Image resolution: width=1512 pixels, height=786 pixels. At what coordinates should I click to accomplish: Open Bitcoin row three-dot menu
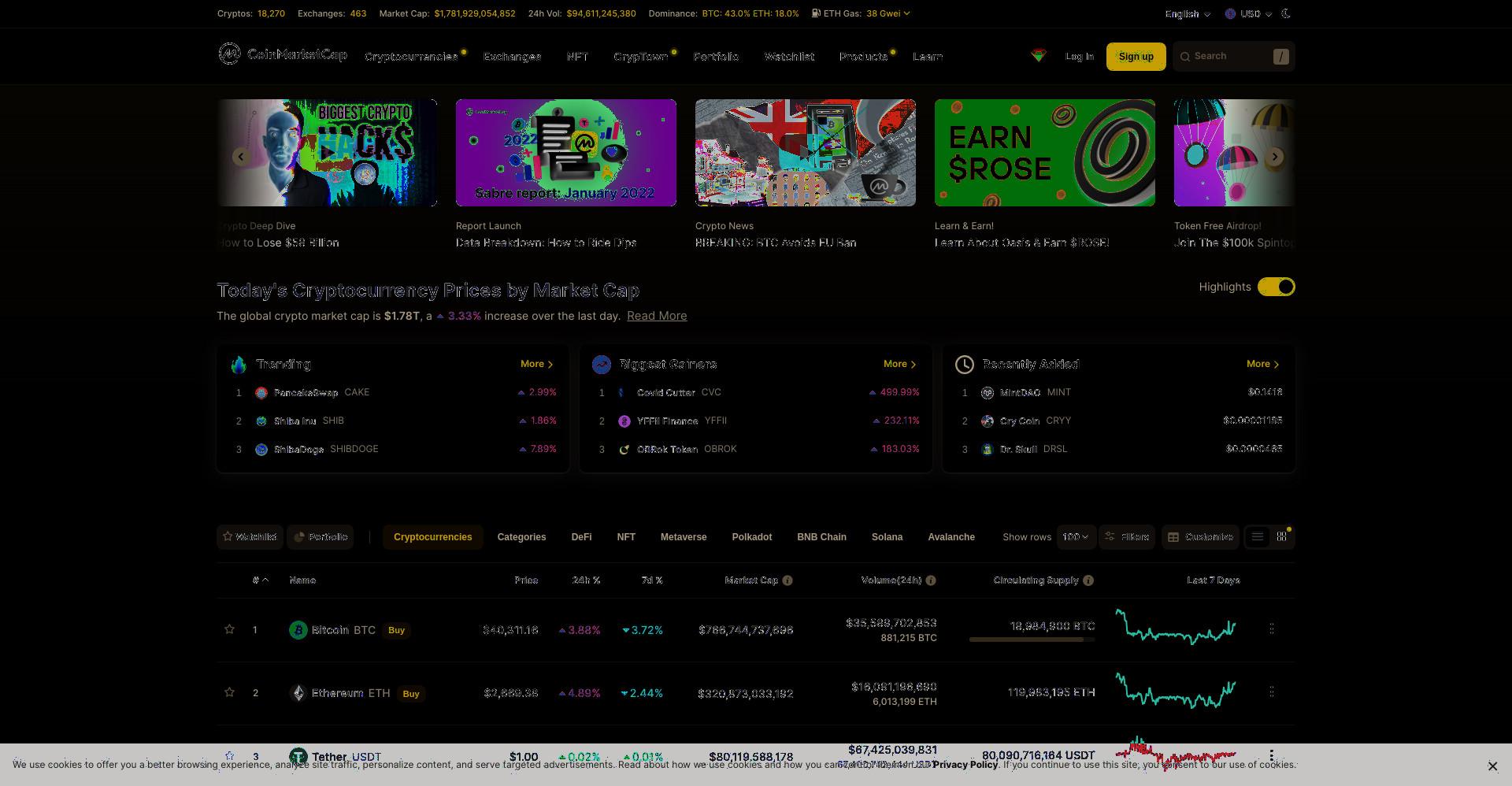(x=1272, y=628)
